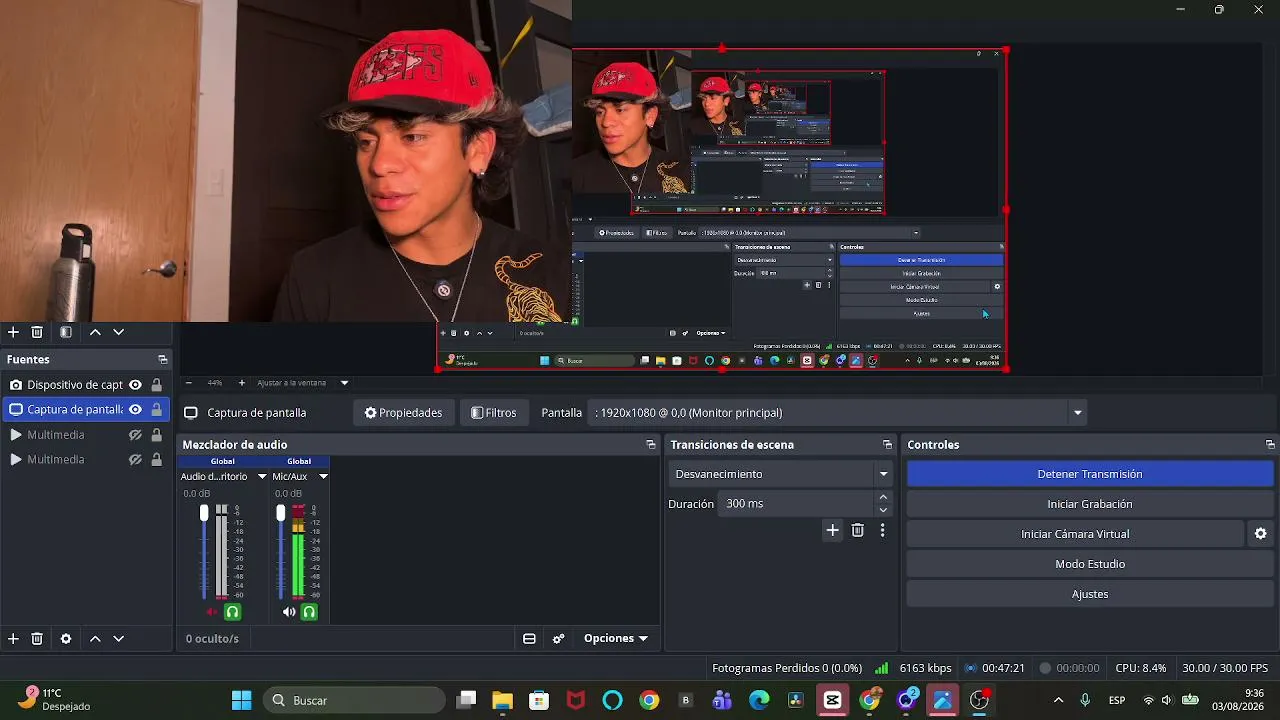Open Audio del escritorio channel dropdown arrow
This screenshot has width=1280, height=720.
pos(262,477)
